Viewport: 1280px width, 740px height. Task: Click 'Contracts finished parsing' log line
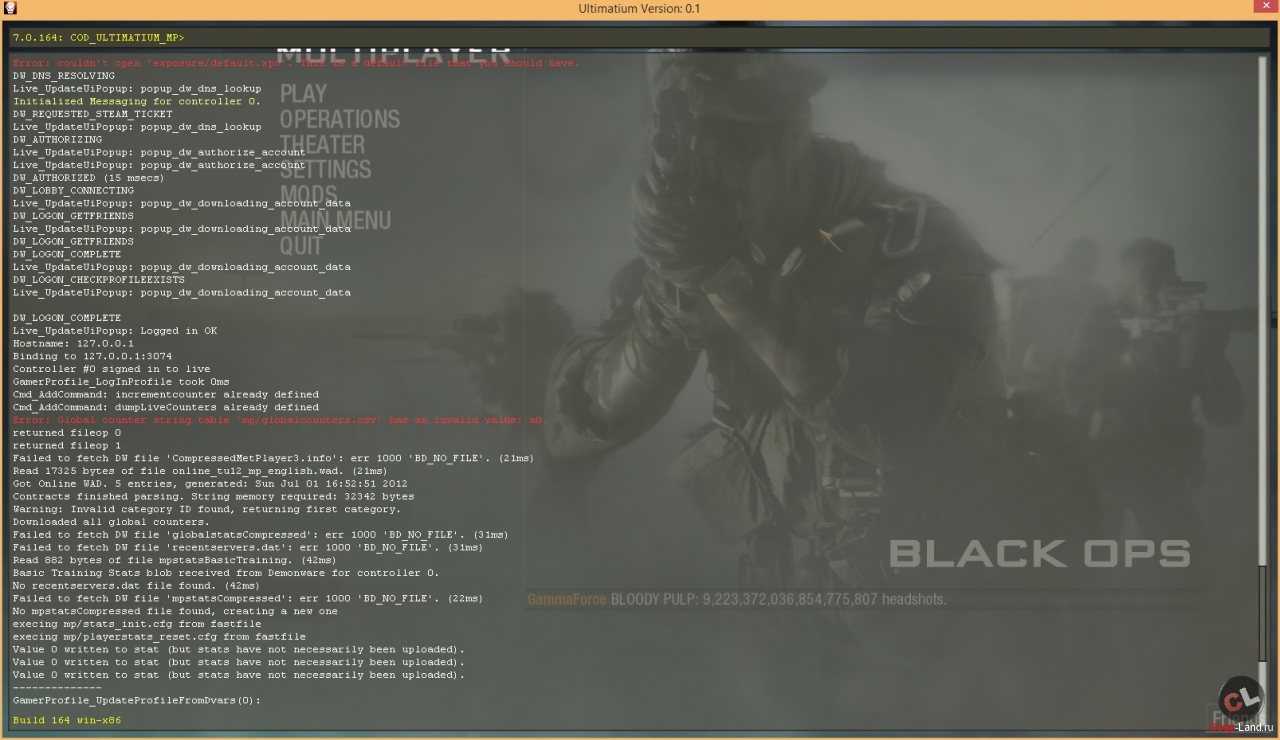[214, 497]
